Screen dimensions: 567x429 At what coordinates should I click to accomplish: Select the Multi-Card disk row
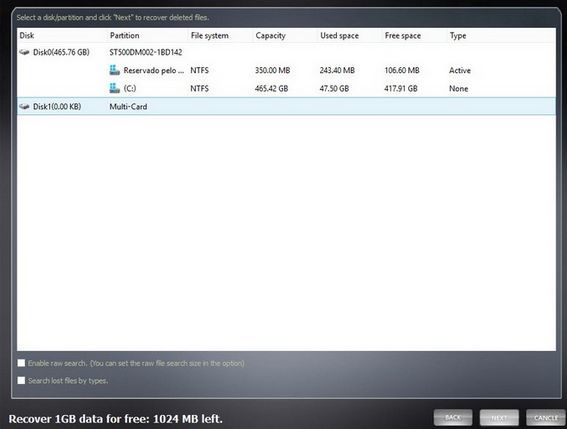[x=286, y=106]
